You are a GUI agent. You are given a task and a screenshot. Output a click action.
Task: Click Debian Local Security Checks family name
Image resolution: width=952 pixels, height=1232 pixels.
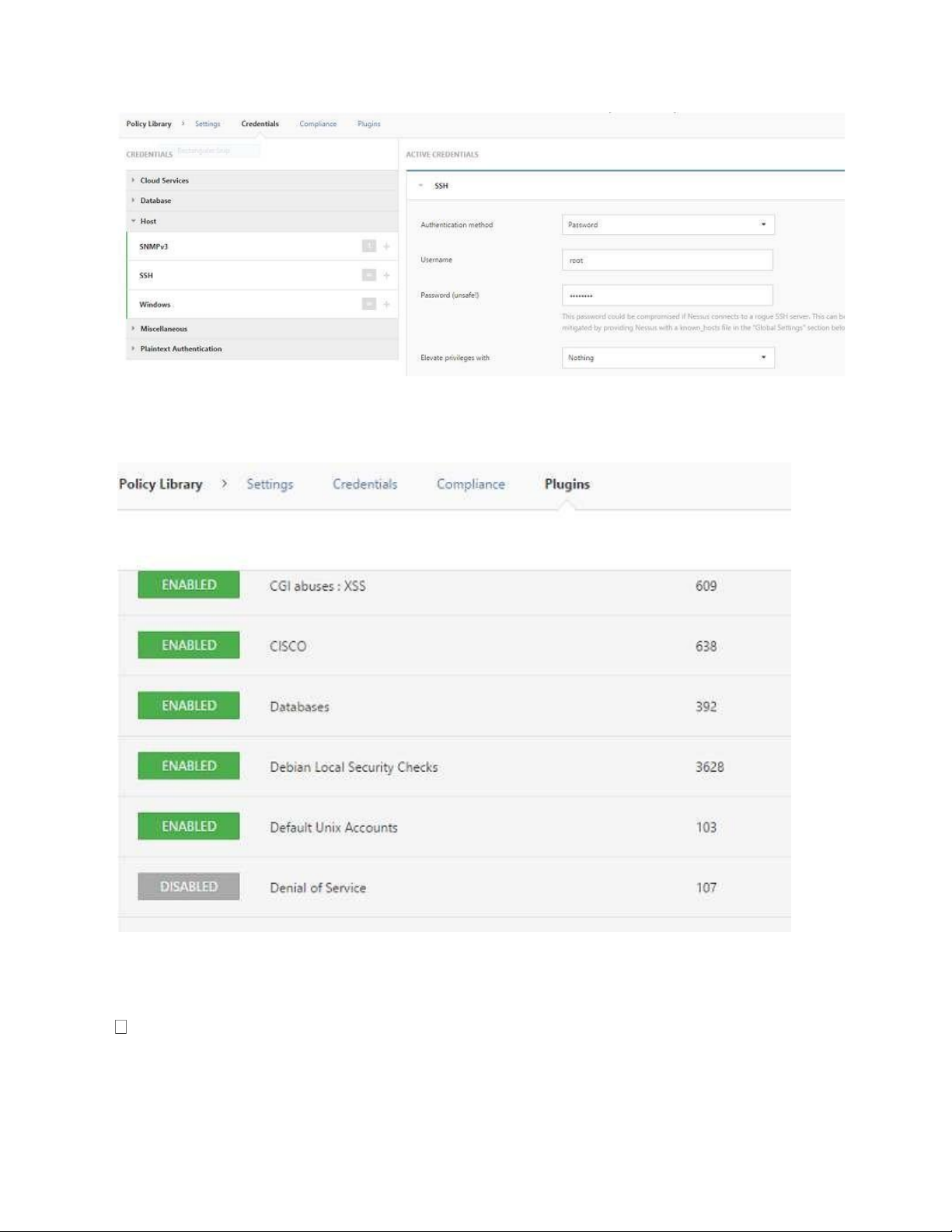[354, 767]
